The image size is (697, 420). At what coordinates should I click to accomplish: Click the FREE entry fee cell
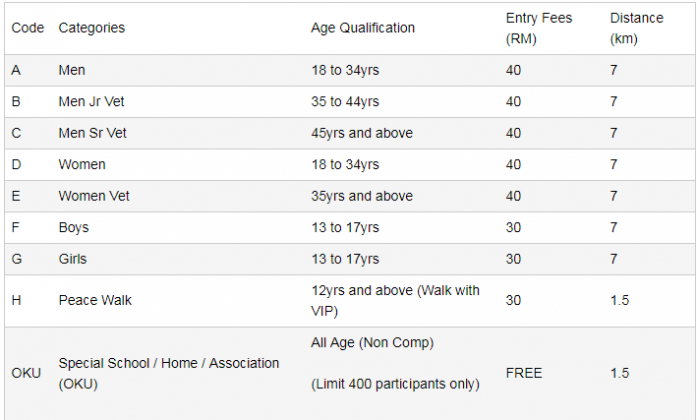[x=524, y=373]
